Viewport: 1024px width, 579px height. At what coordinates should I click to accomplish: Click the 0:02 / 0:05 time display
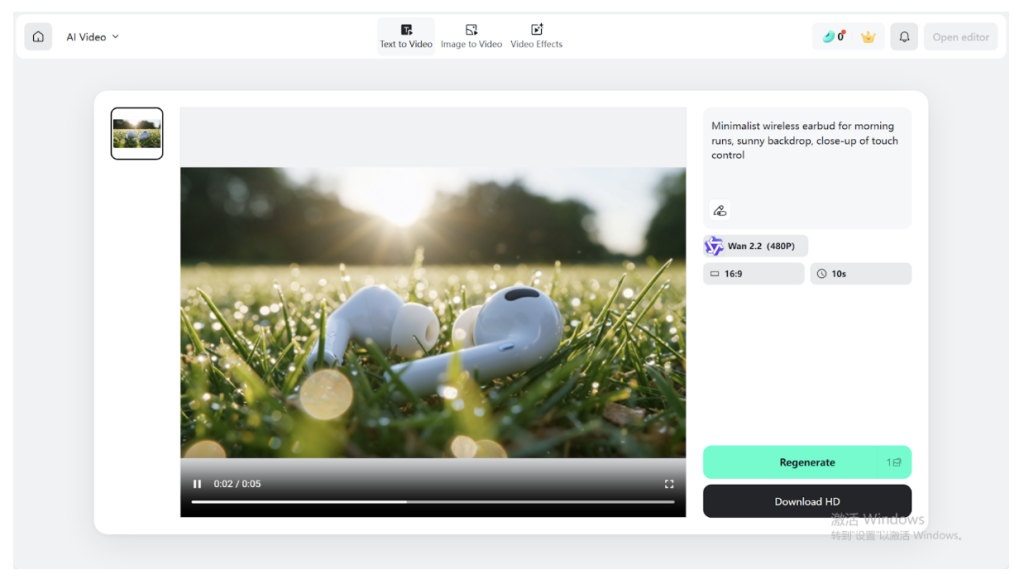coord(237,484)
